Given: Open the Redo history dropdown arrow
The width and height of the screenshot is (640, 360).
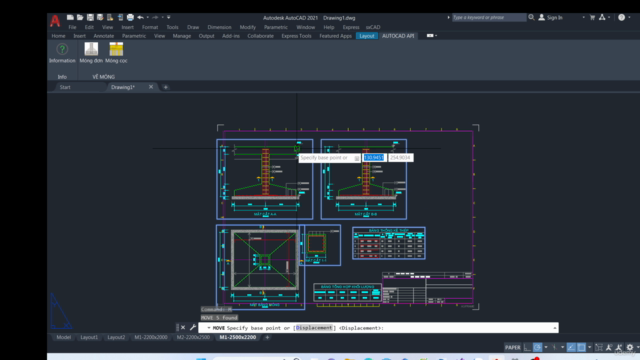Looking at the screenshot, I should 162,18.
